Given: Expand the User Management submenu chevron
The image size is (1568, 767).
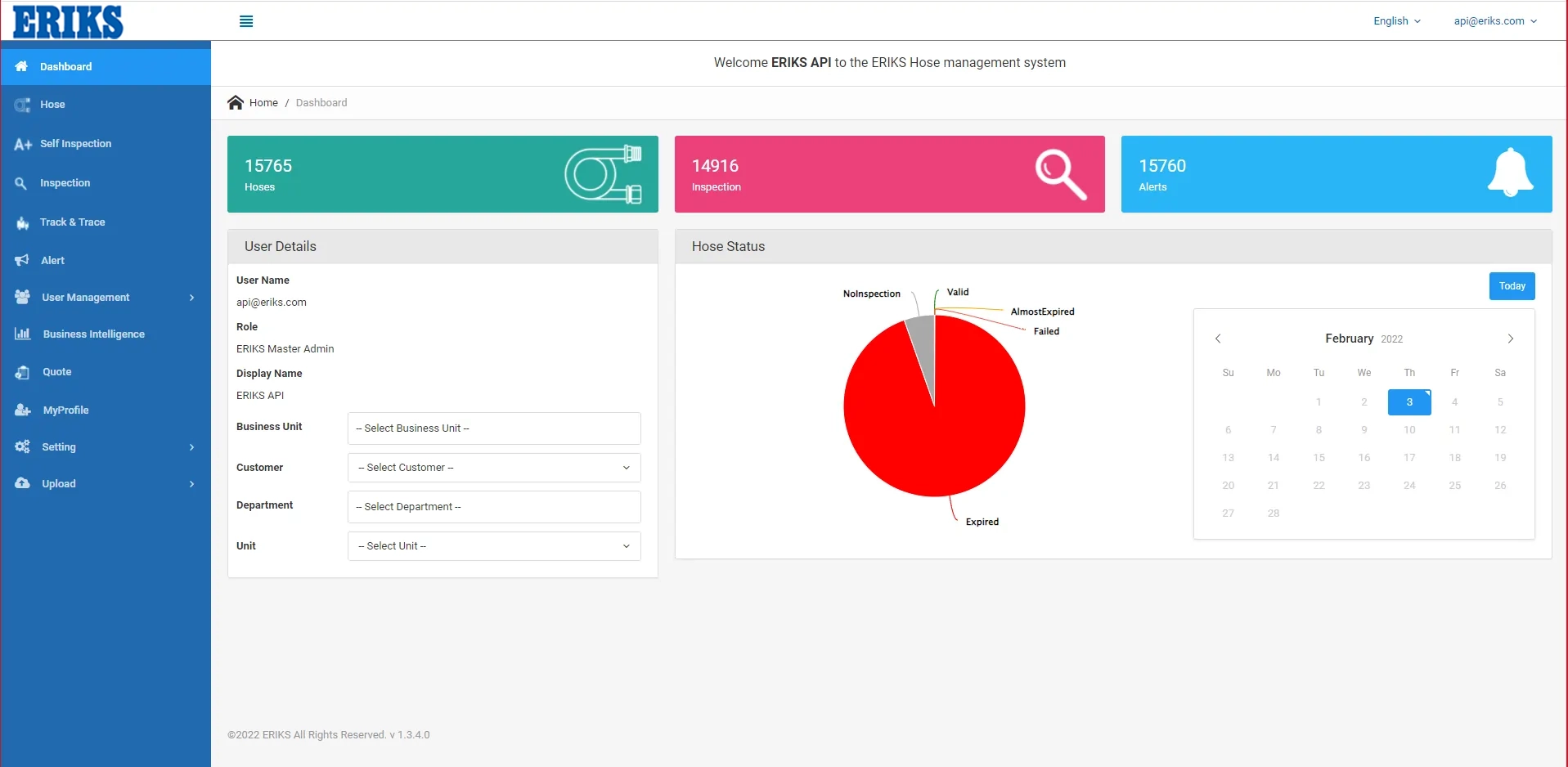Looking at the screenshot, I should (192, 298).
